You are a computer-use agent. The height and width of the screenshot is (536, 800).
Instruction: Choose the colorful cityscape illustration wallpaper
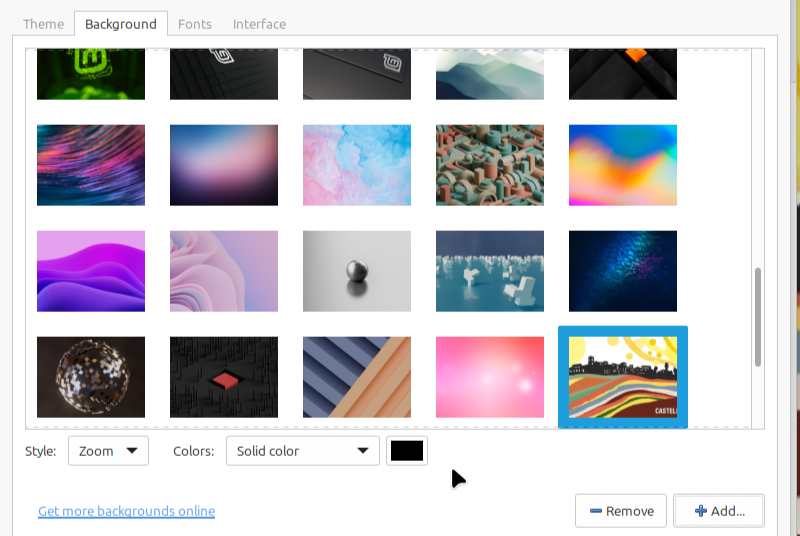point(622,377)
